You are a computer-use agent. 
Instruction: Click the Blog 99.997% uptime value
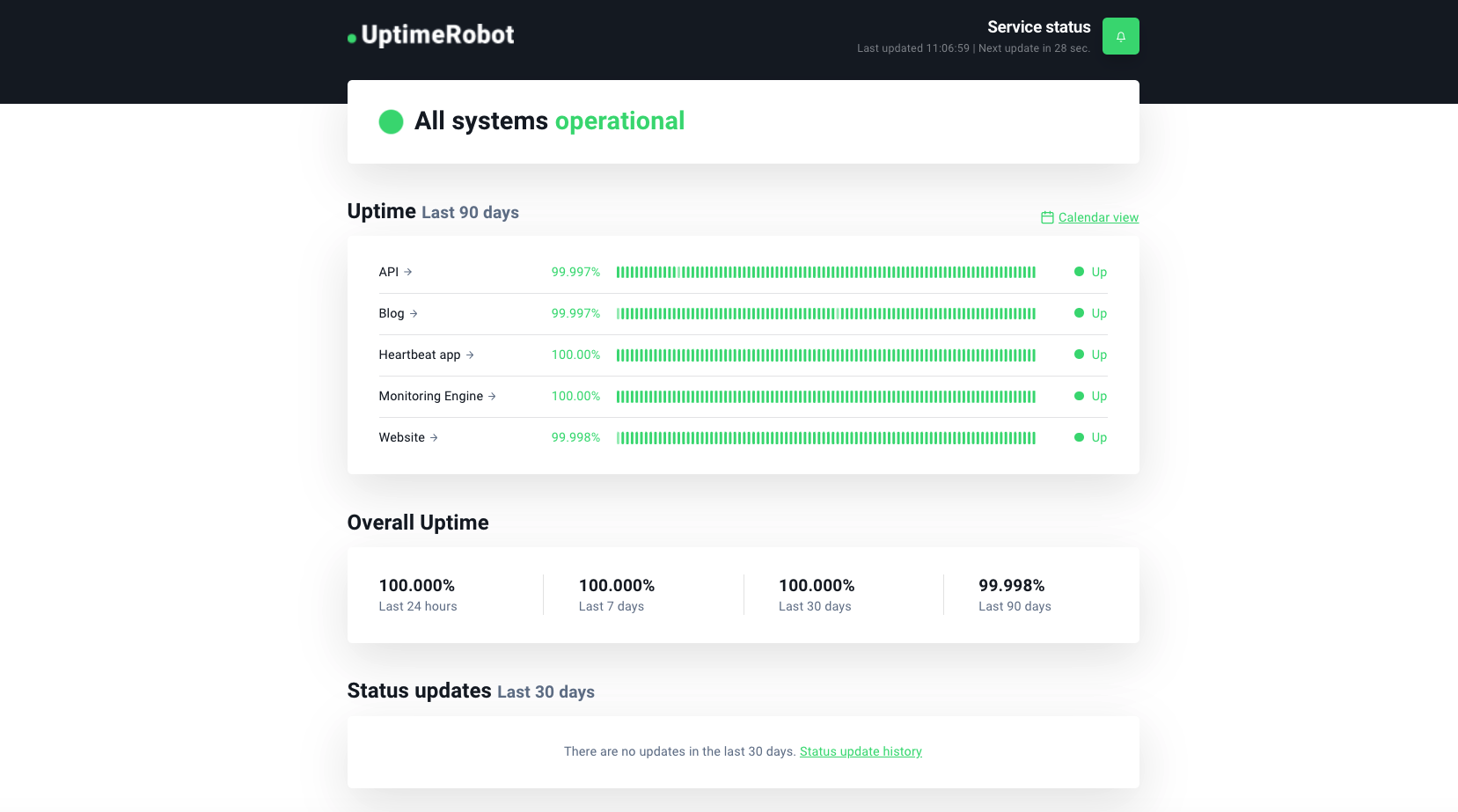point(575,313)
